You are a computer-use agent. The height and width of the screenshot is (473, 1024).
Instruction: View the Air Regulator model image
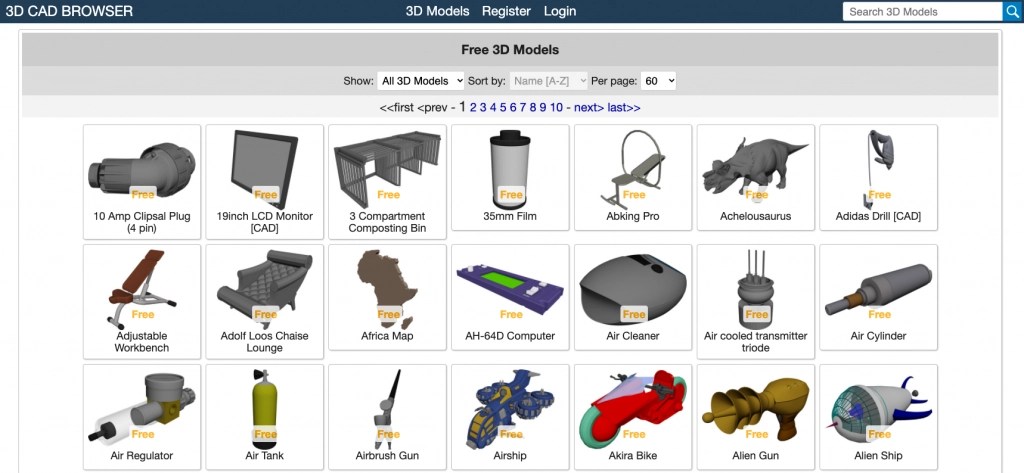[x=142, y=406]
